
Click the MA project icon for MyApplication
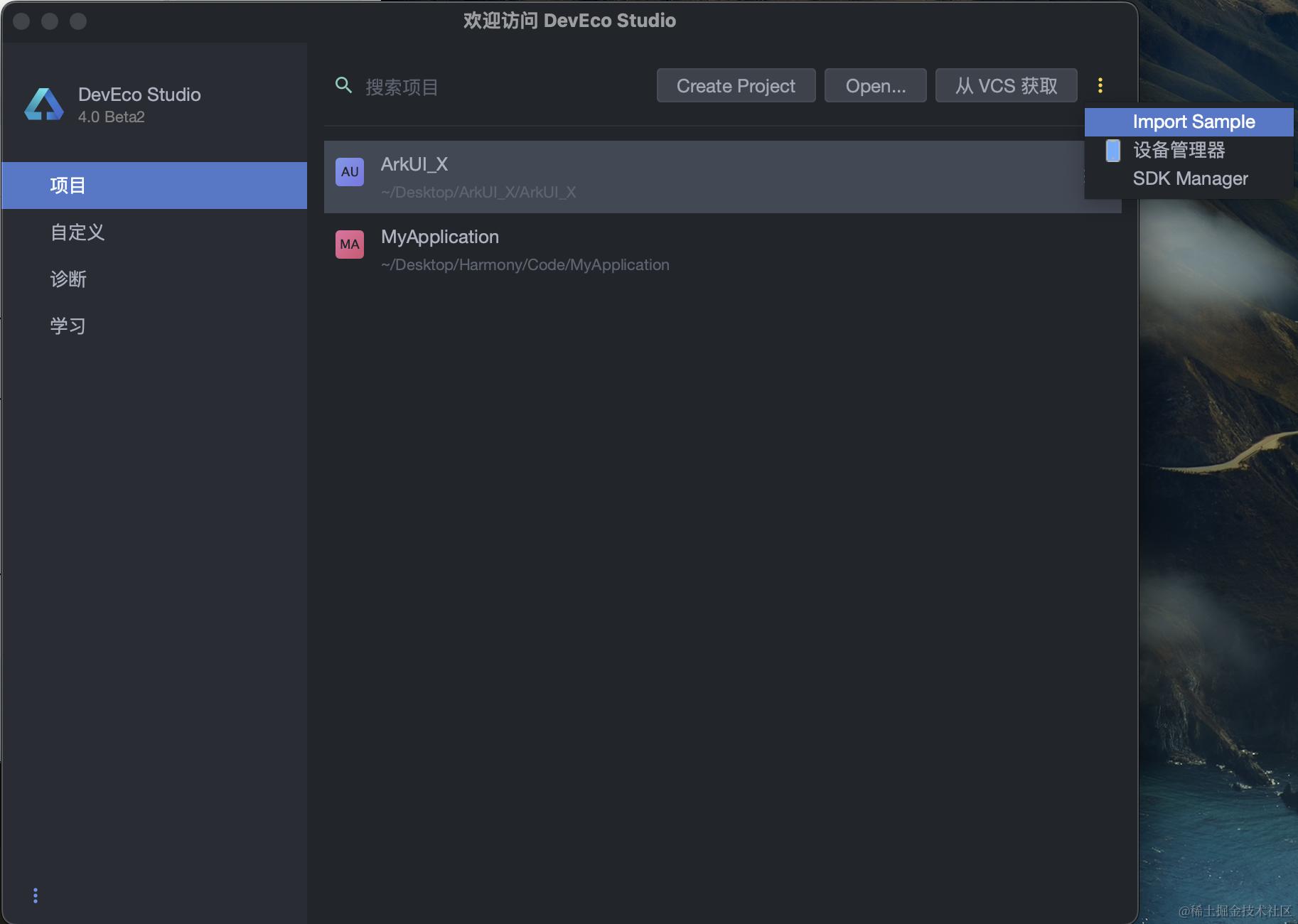click(350, 245)
